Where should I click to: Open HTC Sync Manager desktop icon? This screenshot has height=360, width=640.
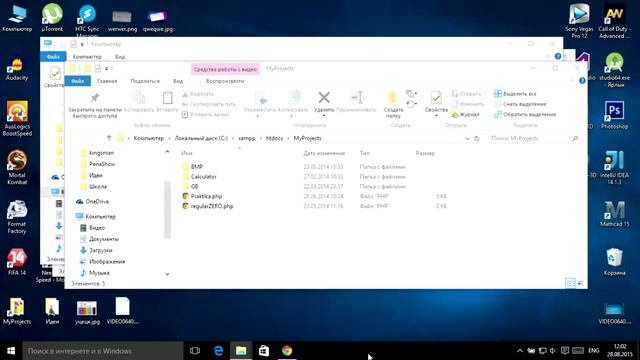point(87,20)
